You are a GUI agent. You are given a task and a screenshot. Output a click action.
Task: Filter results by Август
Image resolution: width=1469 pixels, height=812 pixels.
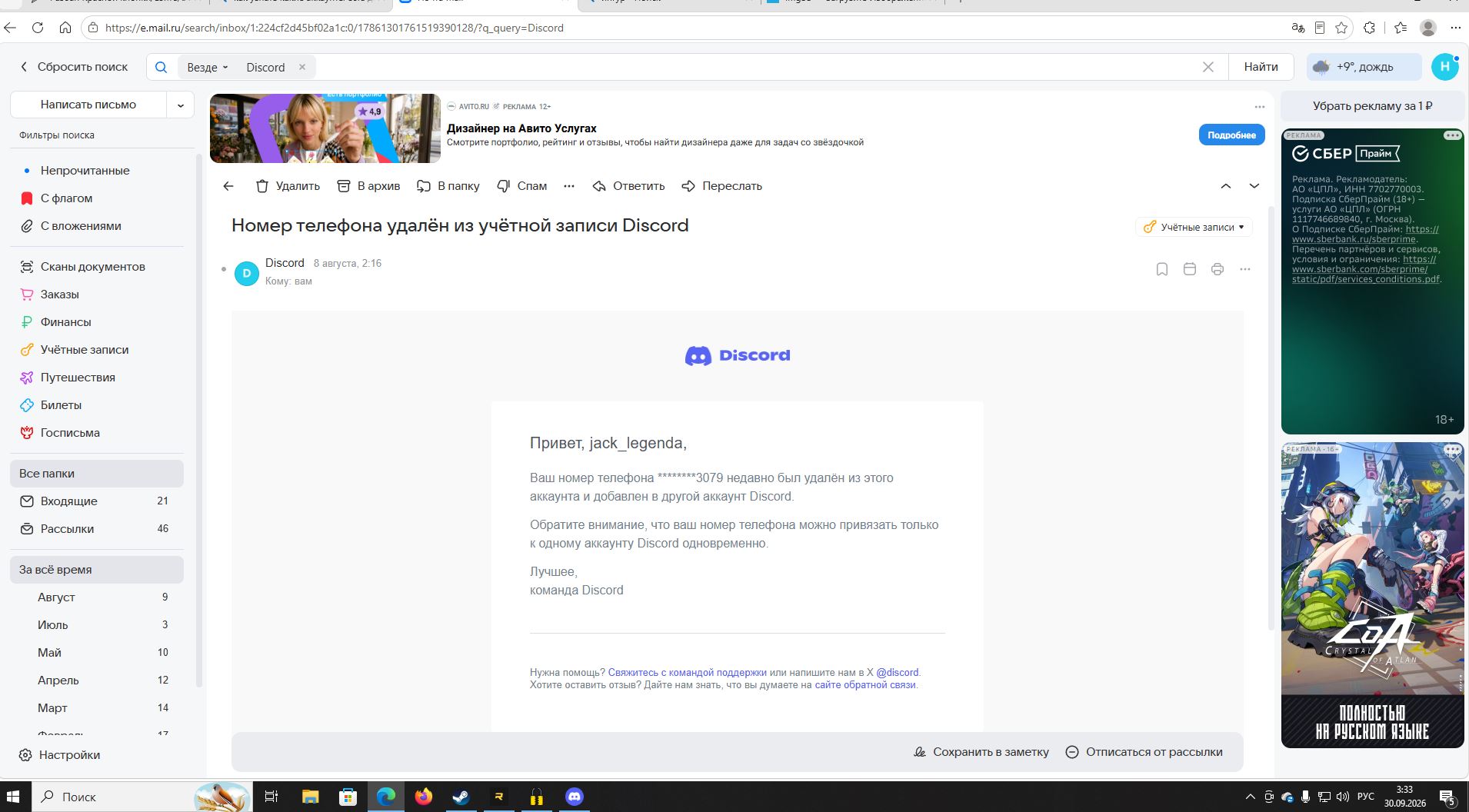tap(97, 597)
